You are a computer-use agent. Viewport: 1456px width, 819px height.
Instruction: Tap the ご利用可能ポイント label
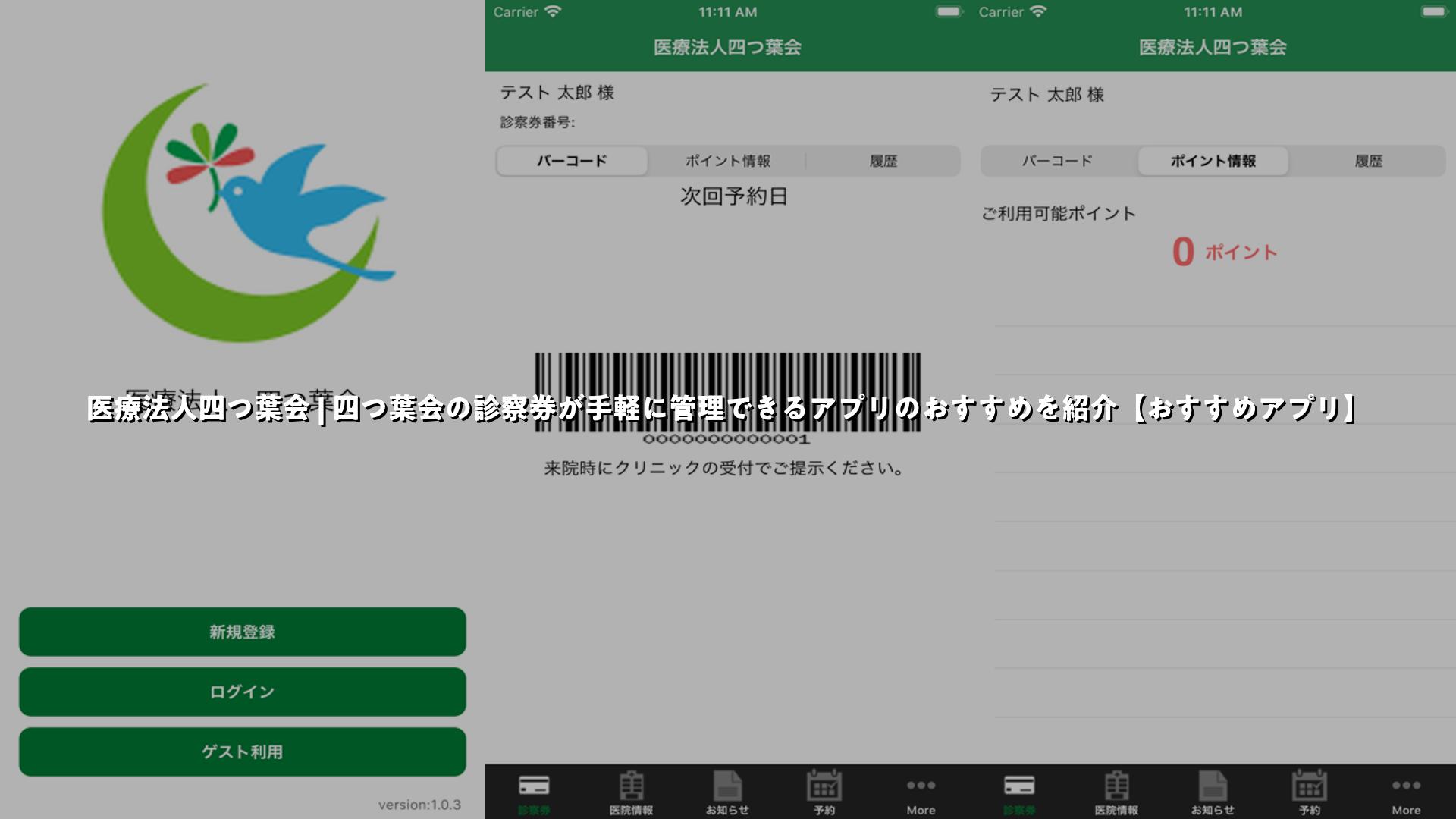click(1059, 214)
